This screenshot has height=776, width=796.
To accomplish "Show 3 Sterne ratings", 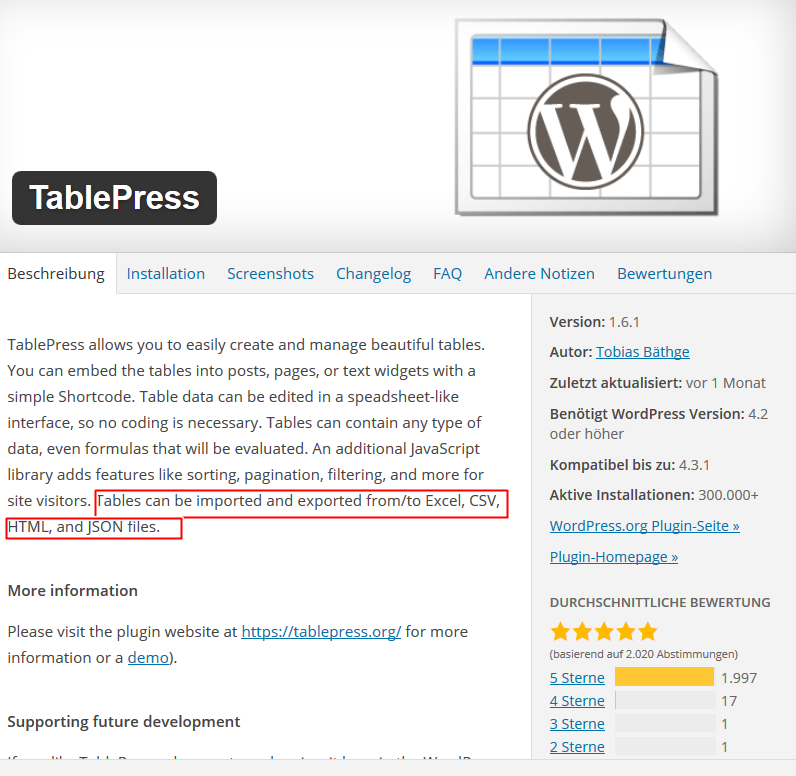I will click(x=577, y=724).
